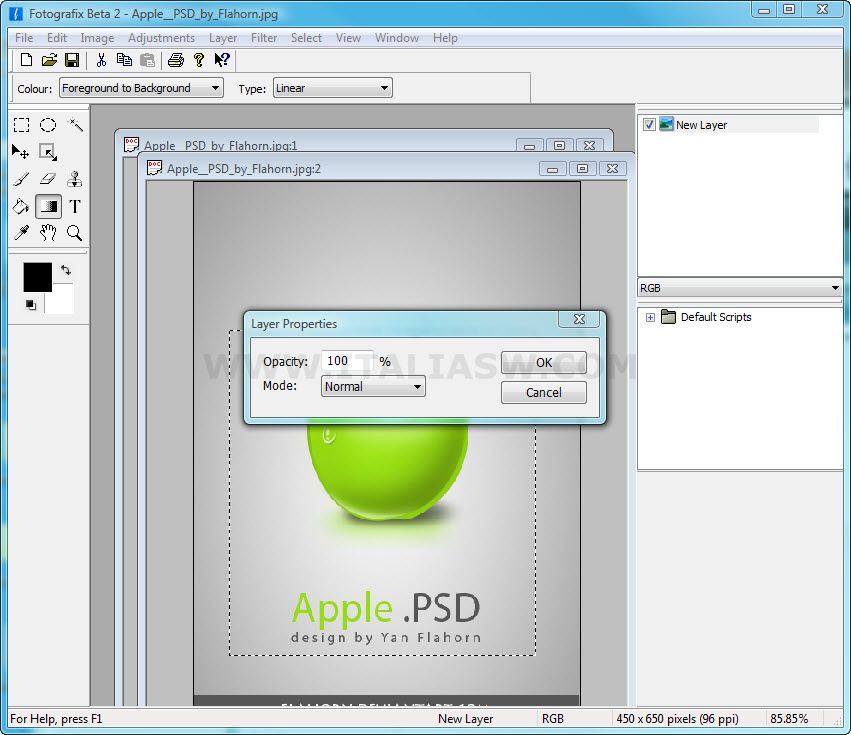Select the Magic Wand tool
Image resolution: width=851 pixels, height=735 pixels.
pyautogui.click(x=75, y=125)
